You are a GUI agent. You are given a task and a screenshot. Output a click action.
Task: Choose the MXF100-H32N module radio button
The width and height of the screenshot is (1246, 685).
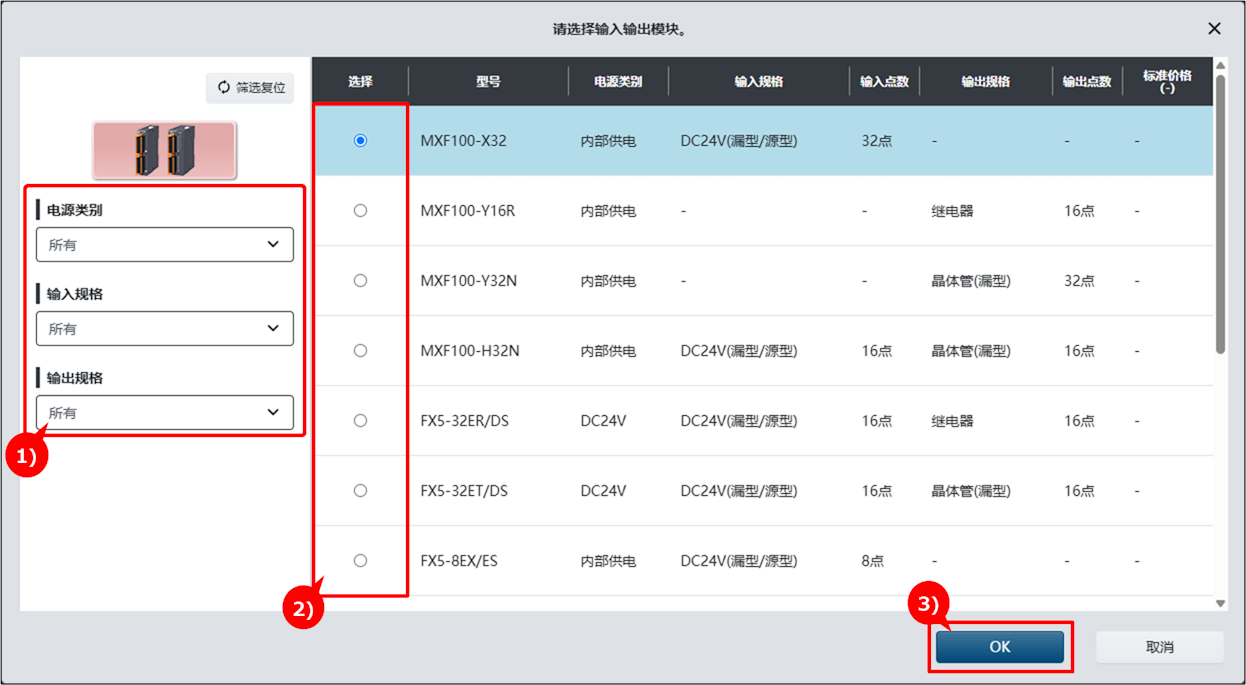coord(360,351)
